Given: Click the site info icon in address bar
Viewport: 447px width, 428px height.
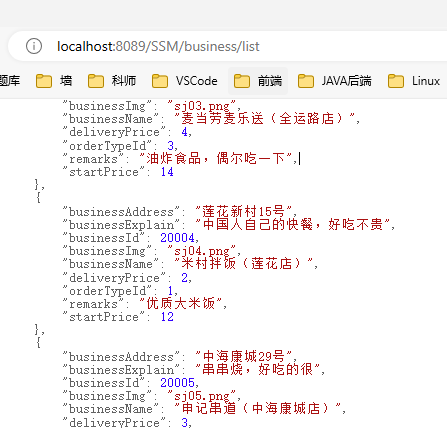Looking at the screenshot, I should tap(34, 46).
